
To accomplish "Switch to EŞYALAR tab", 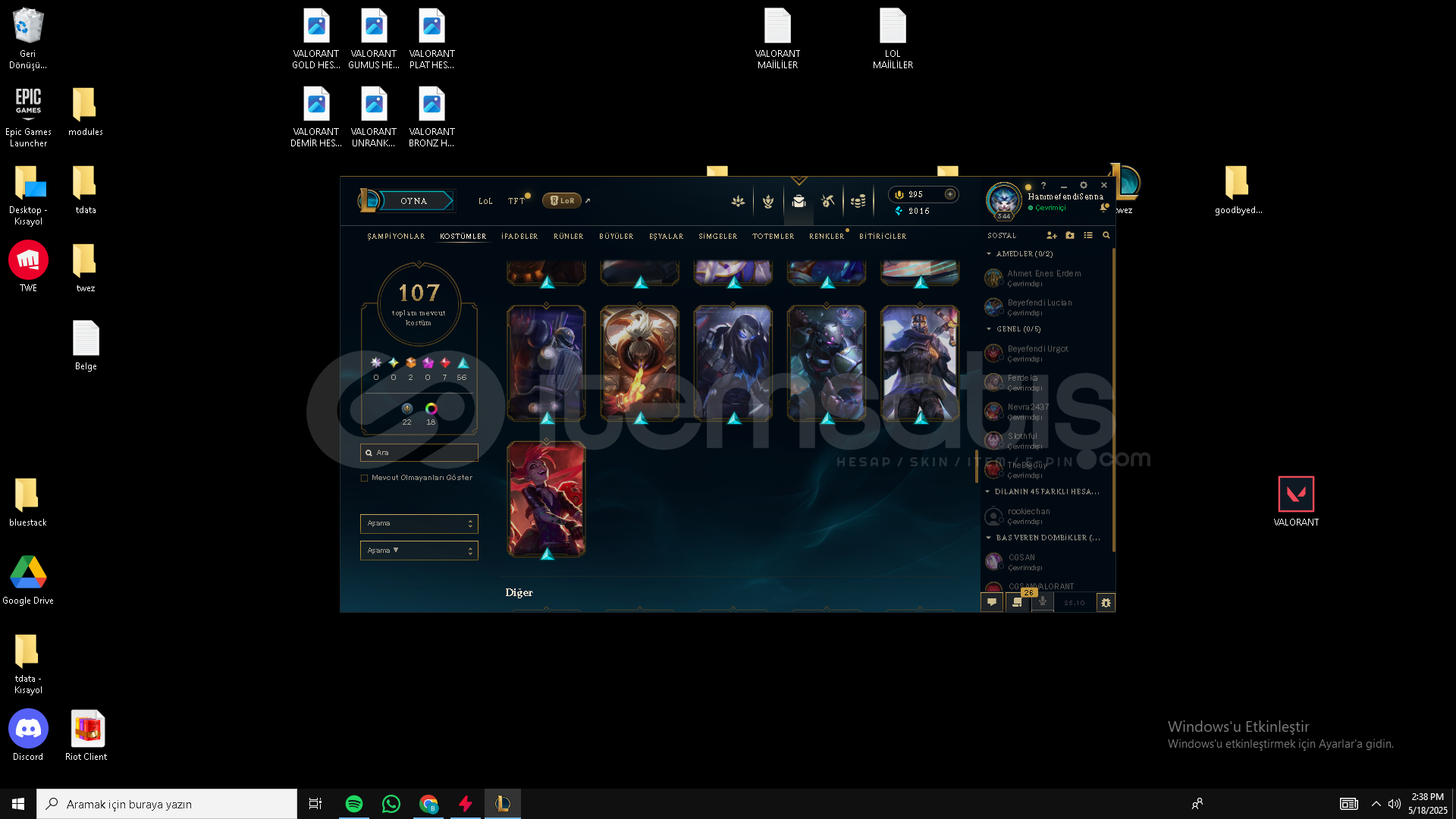I will tap(667, 237).
